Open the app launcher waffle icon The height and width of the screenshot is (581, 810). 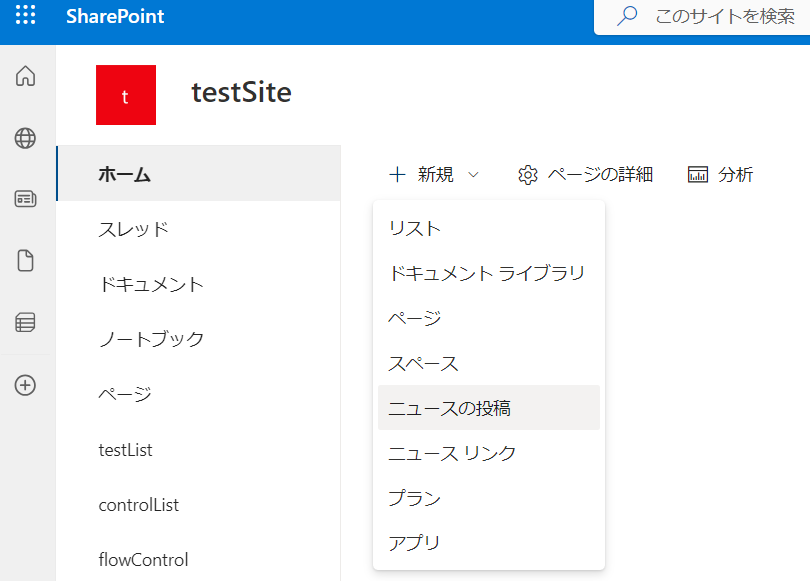(26, 17)
